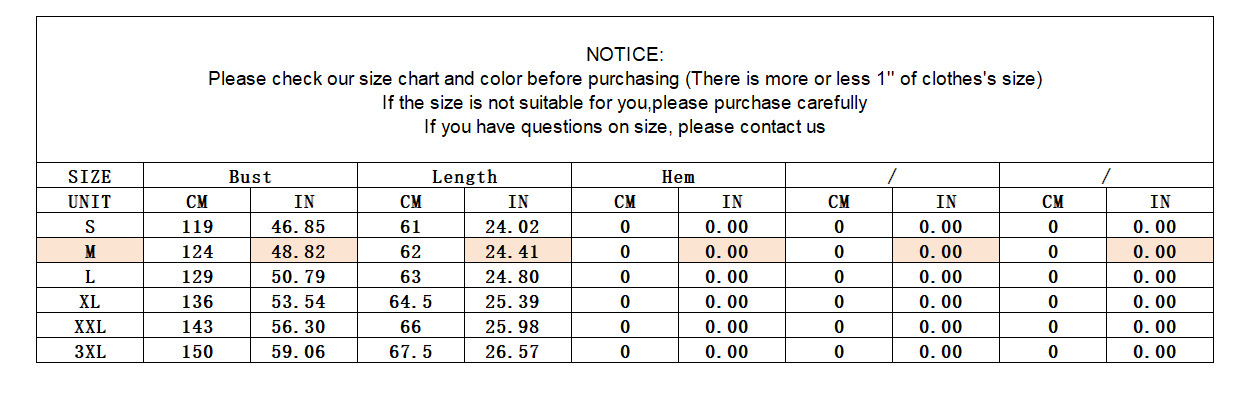Viewport: 1248px width, 402px height.
Task: Click the 'please contact us' notice line
Action: 624,127
